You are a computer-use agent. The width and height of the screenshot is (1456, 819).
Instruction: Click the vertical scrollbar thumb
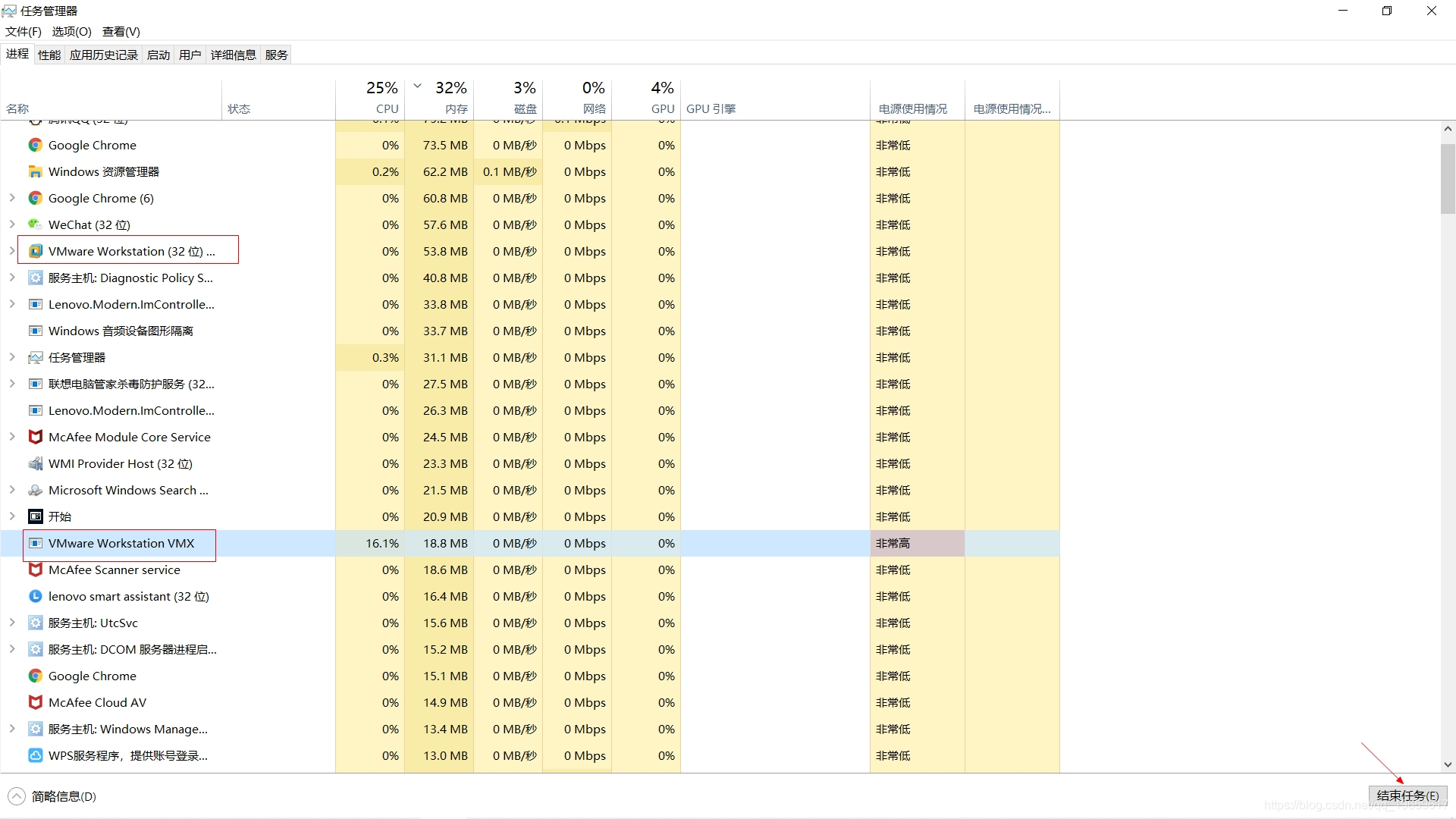(1448, 178)
